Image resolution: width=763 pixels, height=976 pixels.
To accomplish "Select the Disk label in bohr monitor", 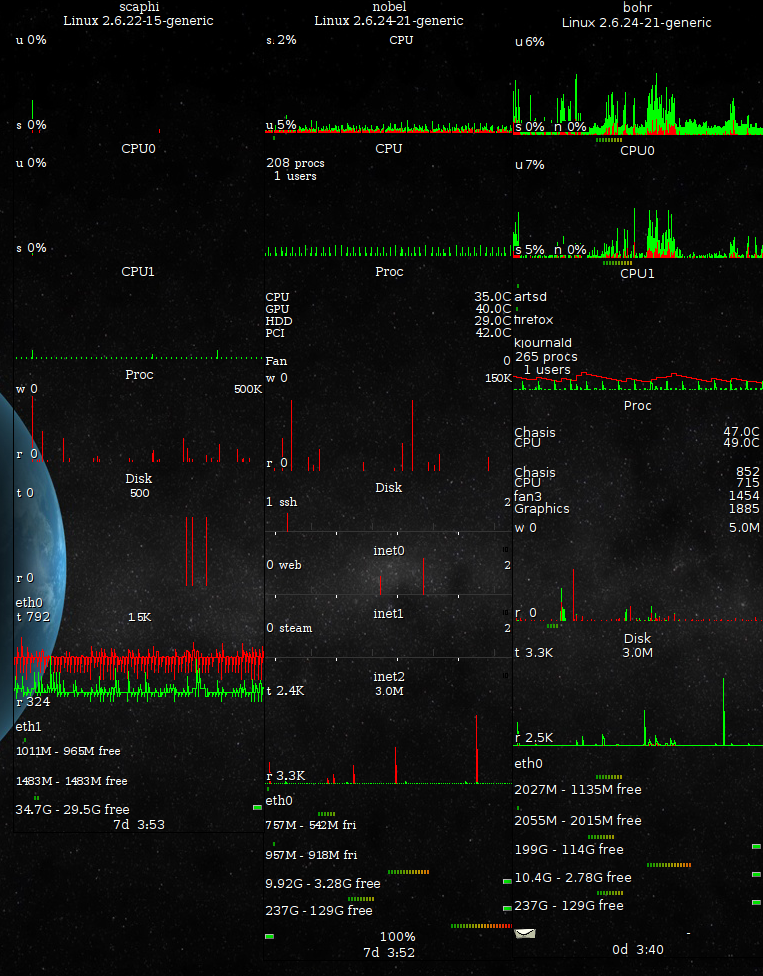I will [637, 638].
